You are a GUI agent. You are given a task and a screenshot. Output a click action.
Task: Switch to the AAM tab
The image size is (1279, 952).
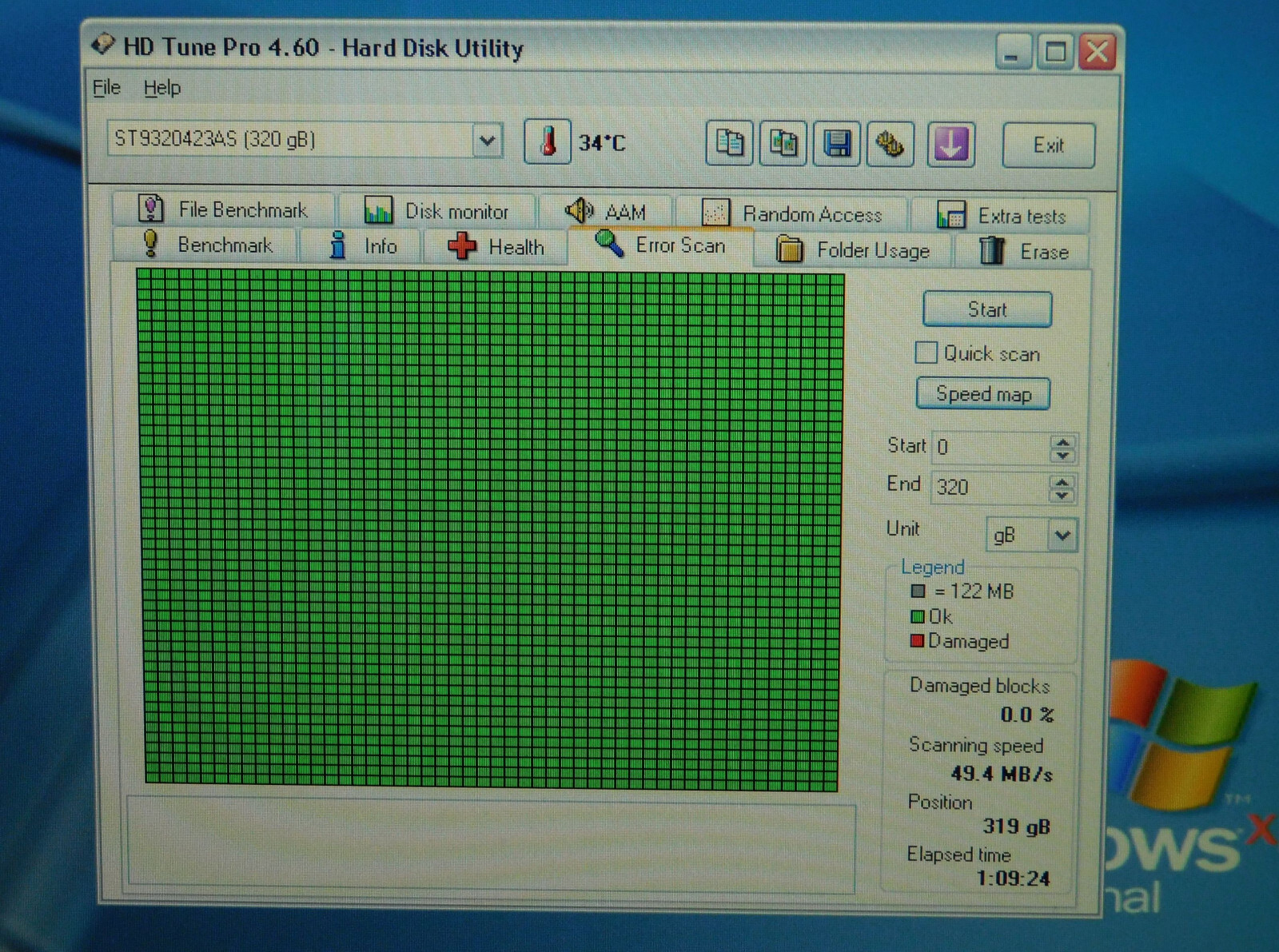click(605, 212)
